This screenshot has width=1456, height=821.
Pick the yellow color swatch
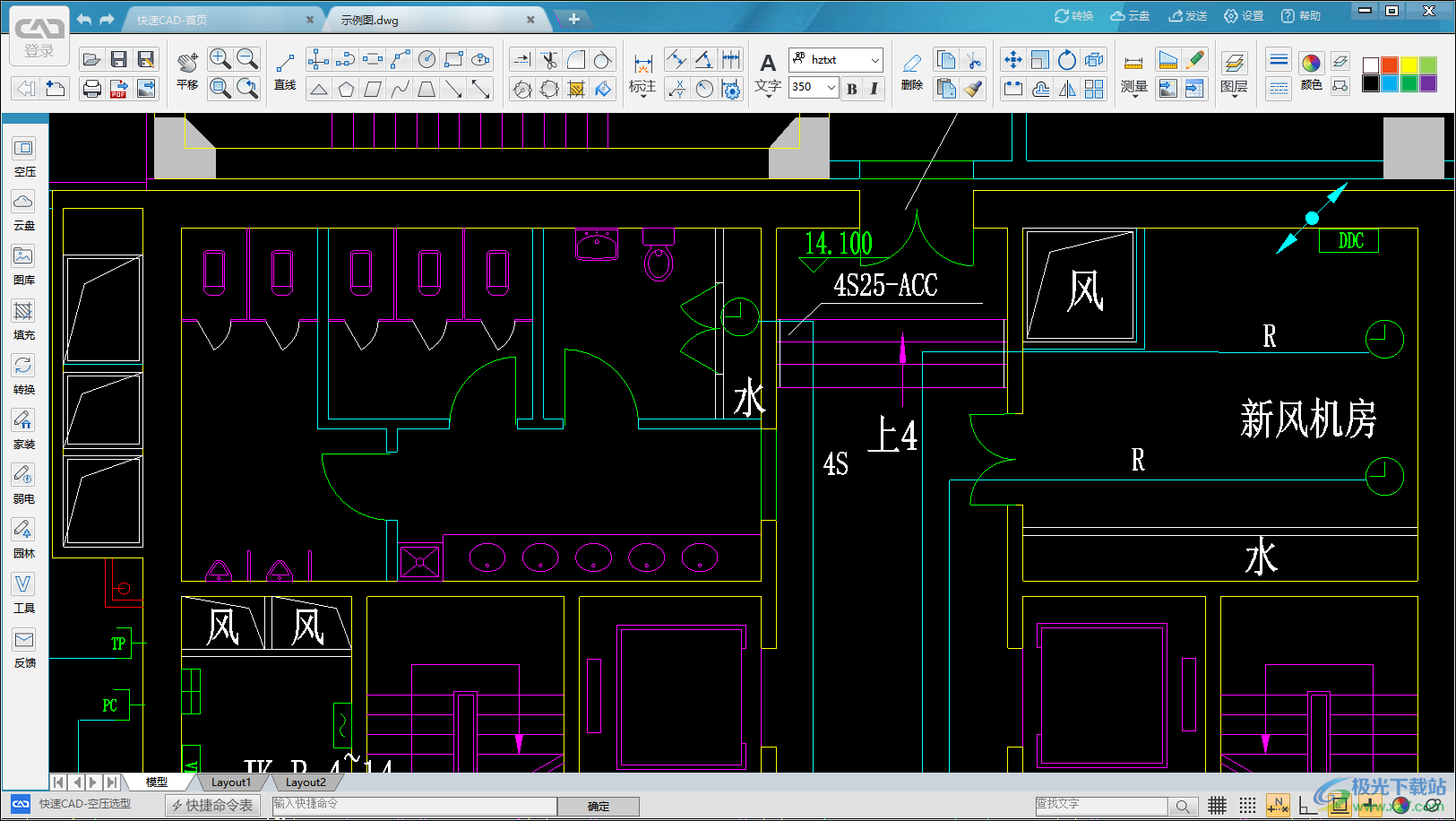pyautogui.click(x=1409, y=65)
